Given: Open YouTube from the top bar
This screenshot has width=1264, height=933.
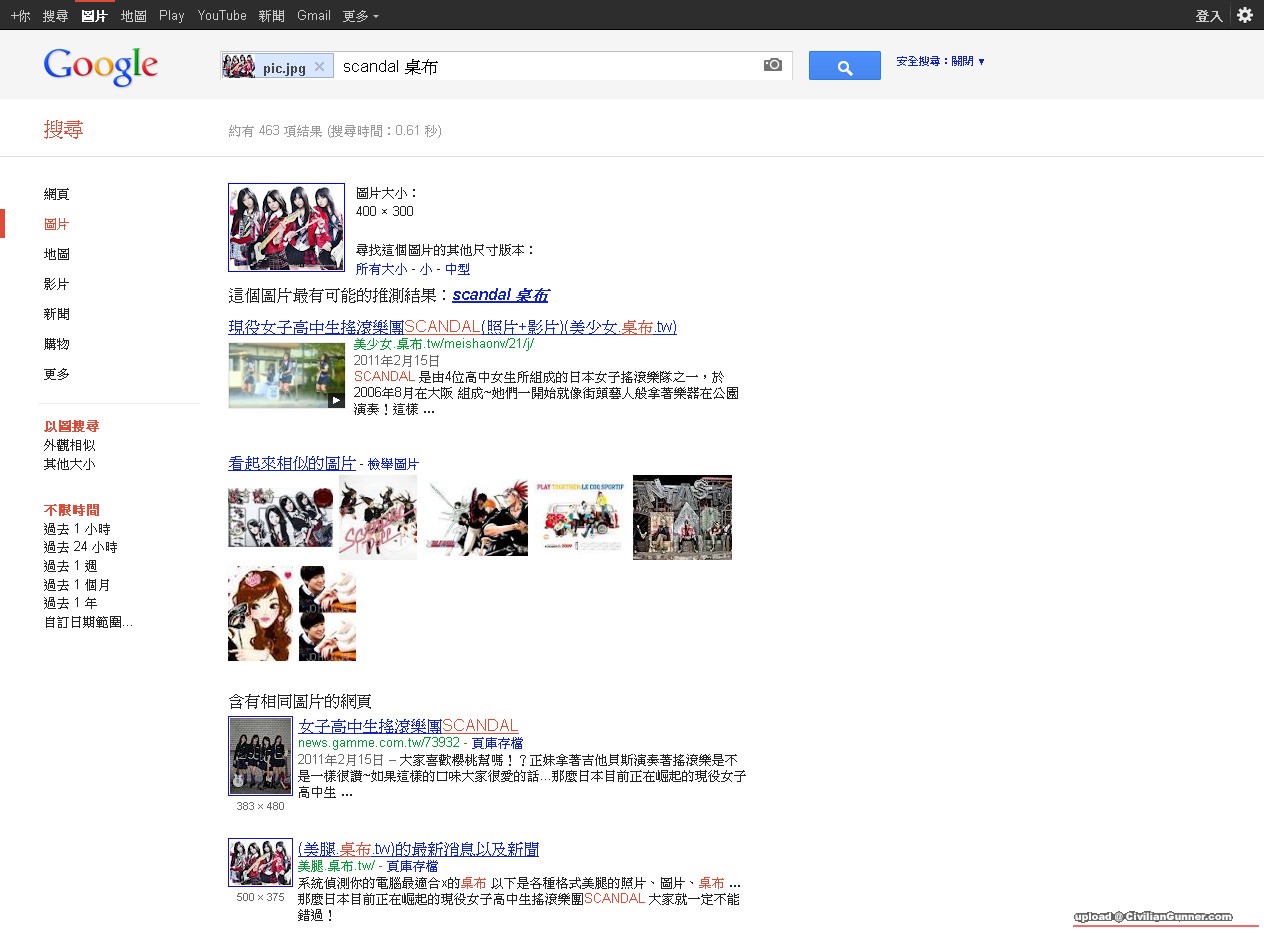Looking at the screenshot, I should [222, 15].
